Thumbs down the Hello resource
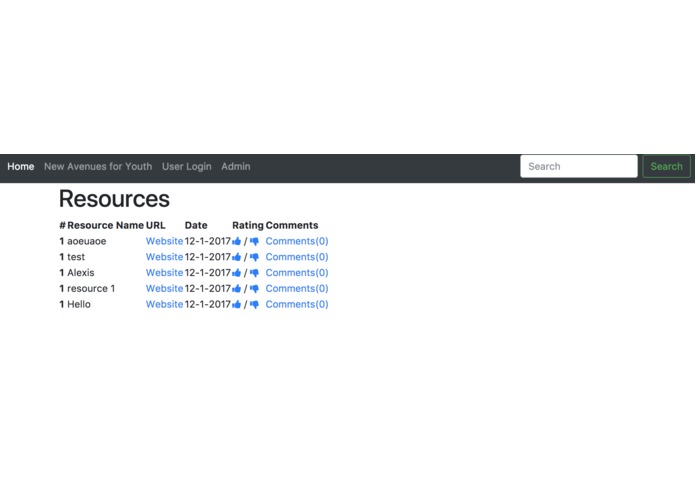 [254, 304]
